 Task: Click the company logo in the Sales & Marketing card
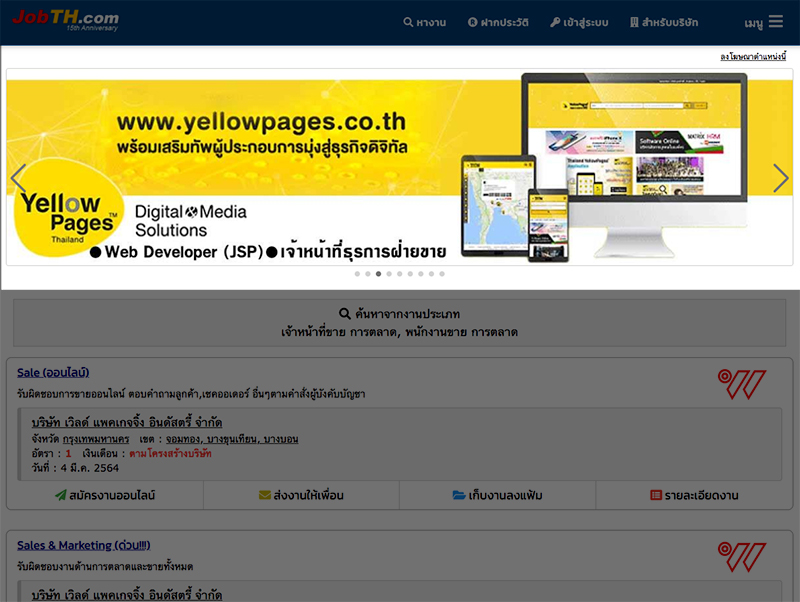click(742, 557)
